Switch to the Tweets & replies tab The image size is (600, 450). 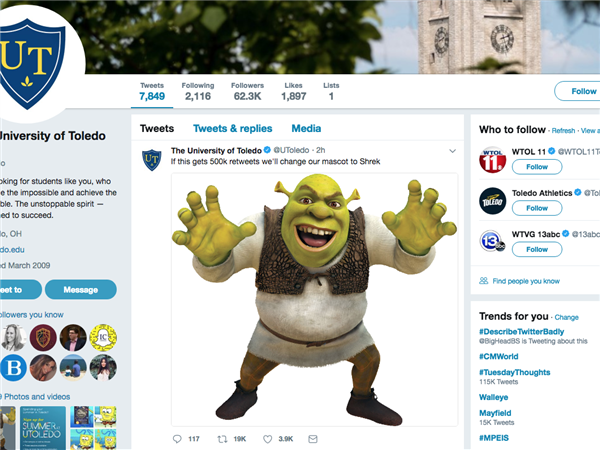click(x=232, y=129)
